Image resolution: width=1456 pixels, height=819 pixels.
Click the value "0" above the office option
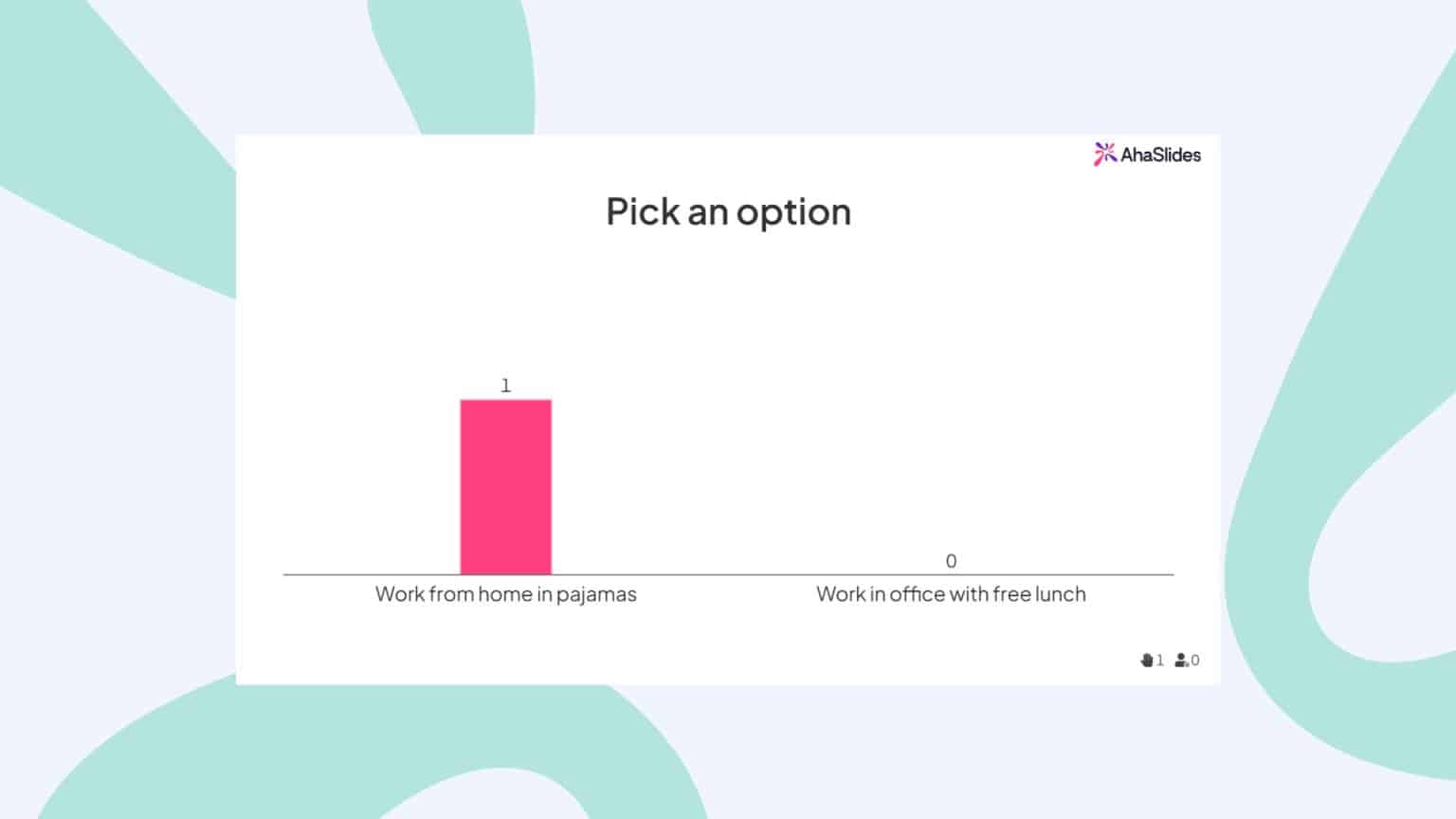951,561
